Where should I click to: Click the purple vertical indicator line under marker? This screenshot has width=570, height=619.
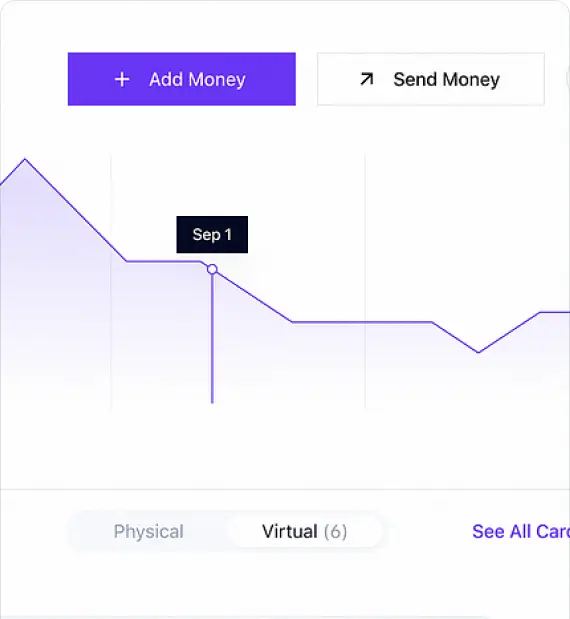coord(212,339)
